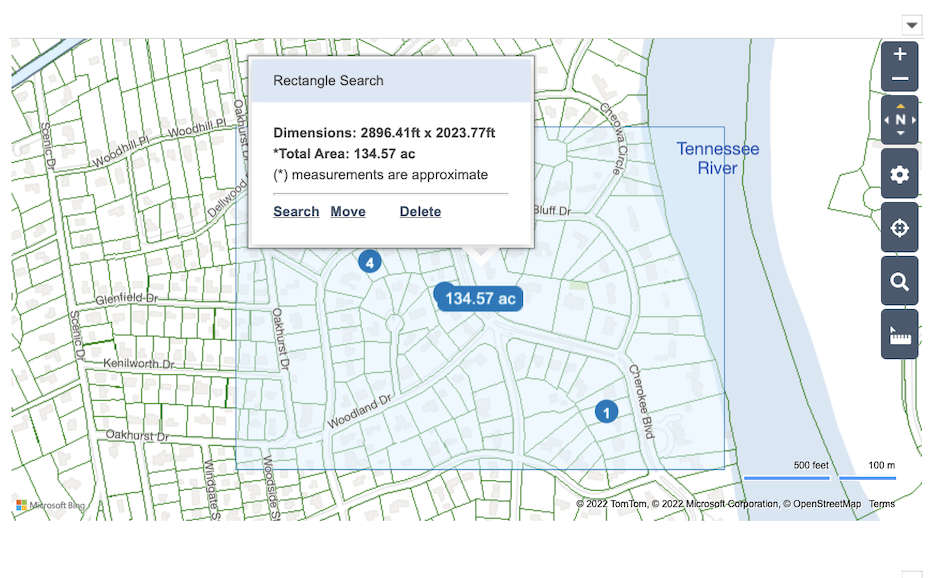Select the ruler measurement tool
Screen dimensions: 948x578
pos(899,335)
